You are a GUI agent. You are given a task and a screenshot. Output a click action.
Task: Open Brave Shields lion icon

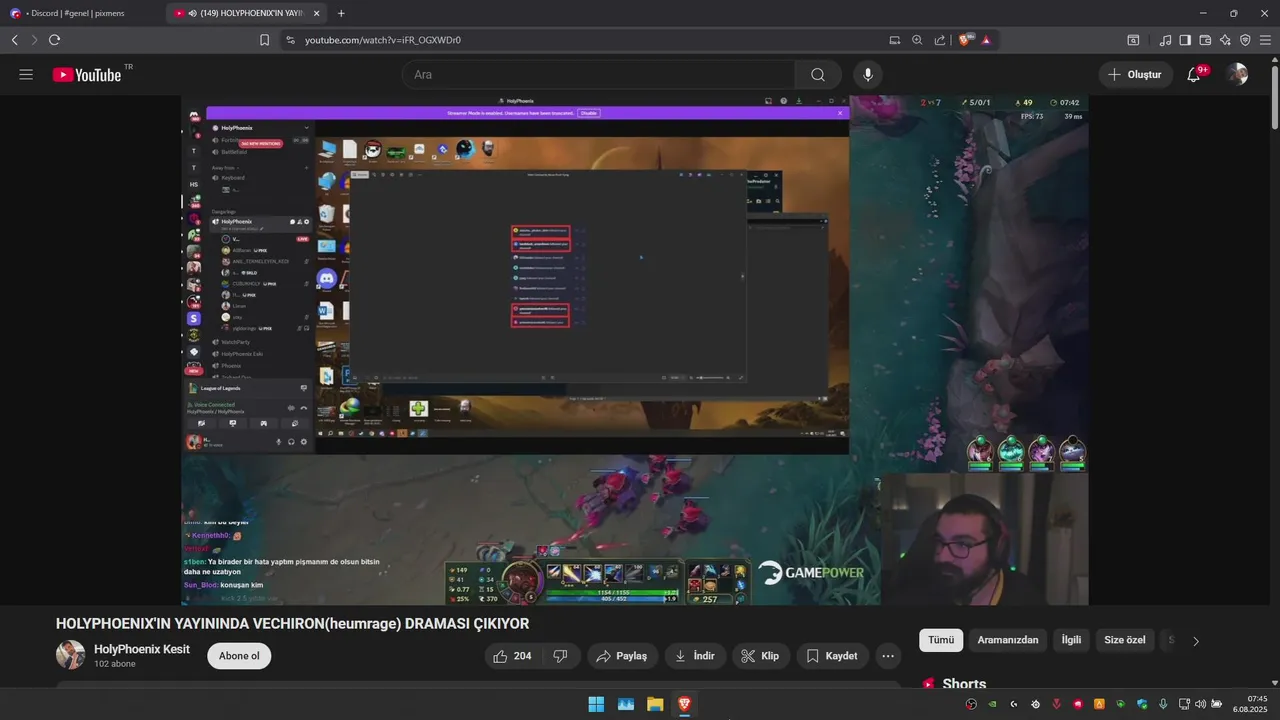[966, 40]
